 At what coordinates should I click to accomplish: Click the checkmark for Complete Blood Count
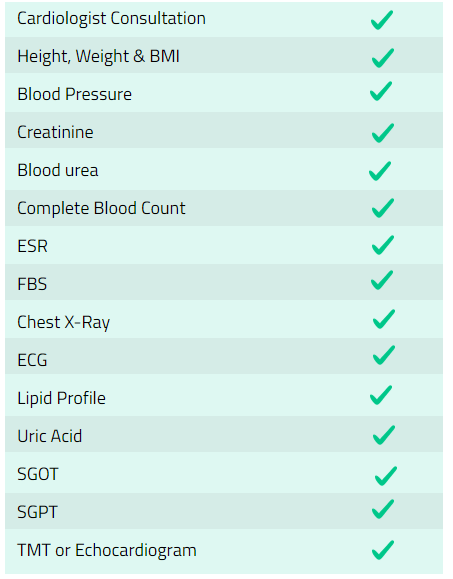383,208
